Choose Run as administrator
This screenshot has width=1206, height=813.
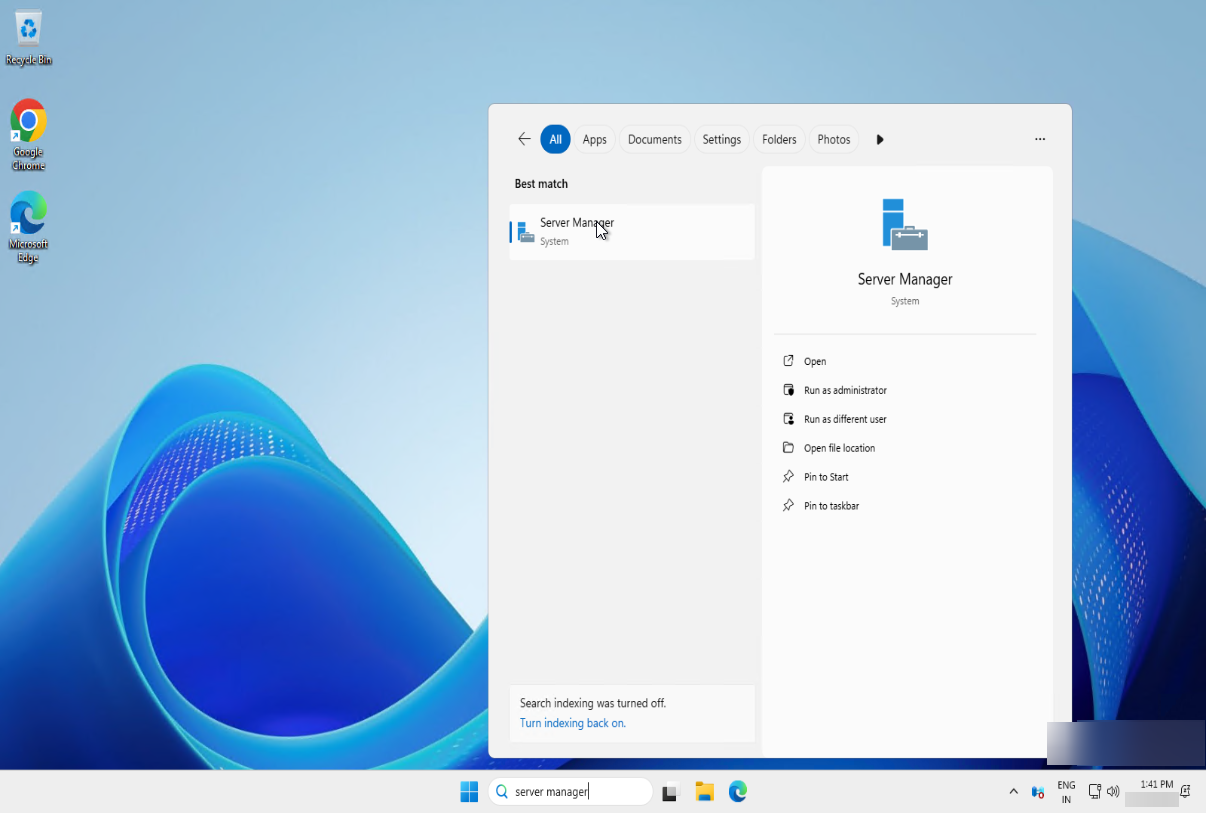point(845,391)
